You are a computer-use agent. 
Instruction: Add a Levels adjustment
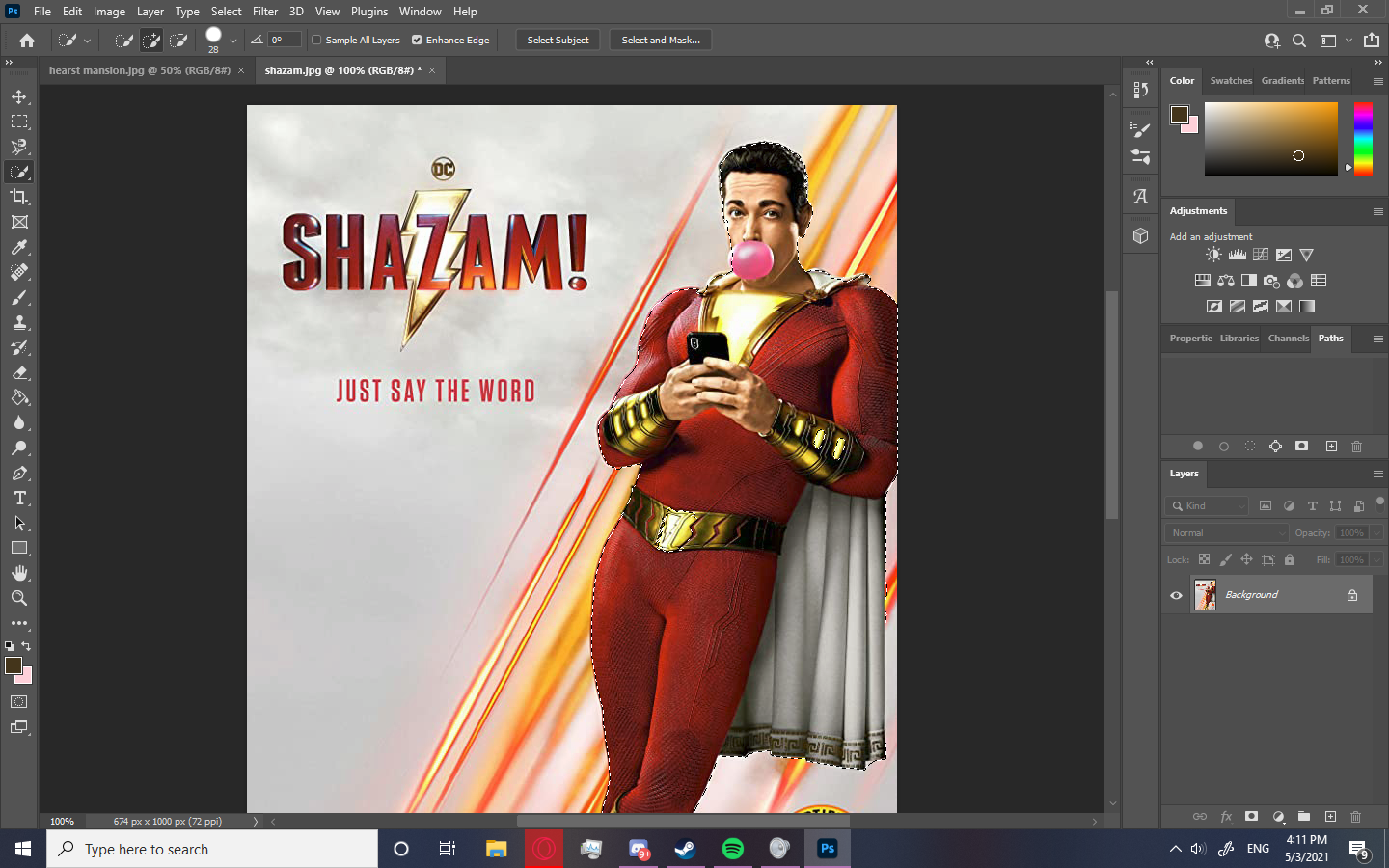pos(1237,255)
